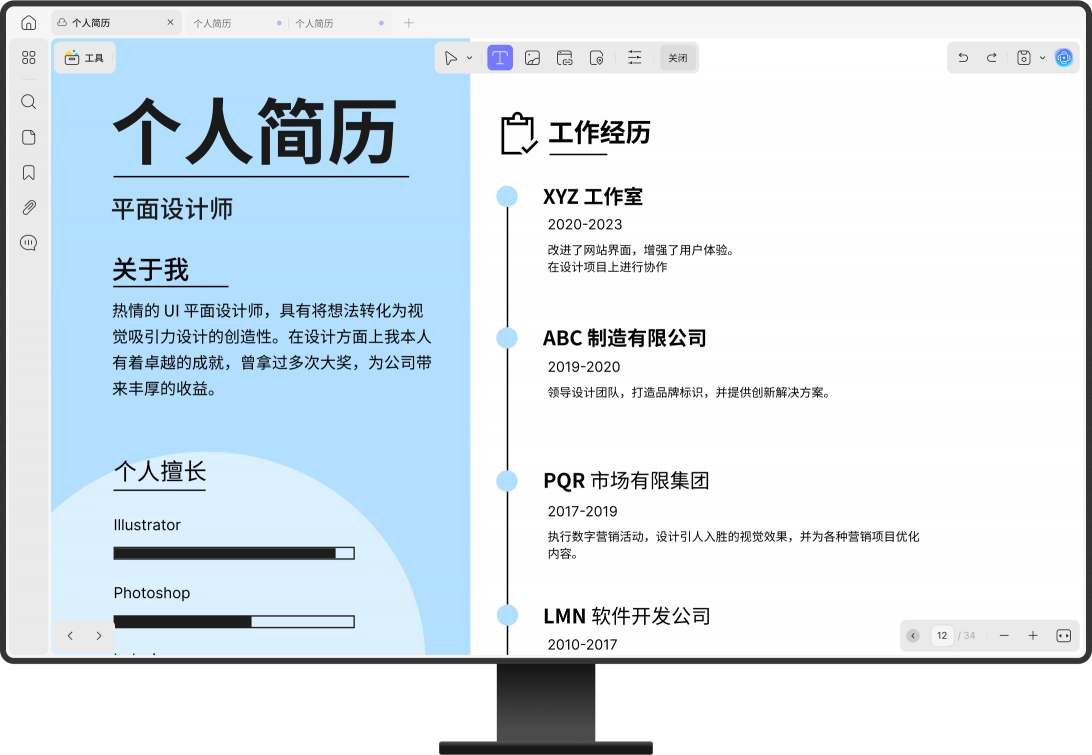Select the image editing tool
The image size is (1092, 755).
(532, 58)
